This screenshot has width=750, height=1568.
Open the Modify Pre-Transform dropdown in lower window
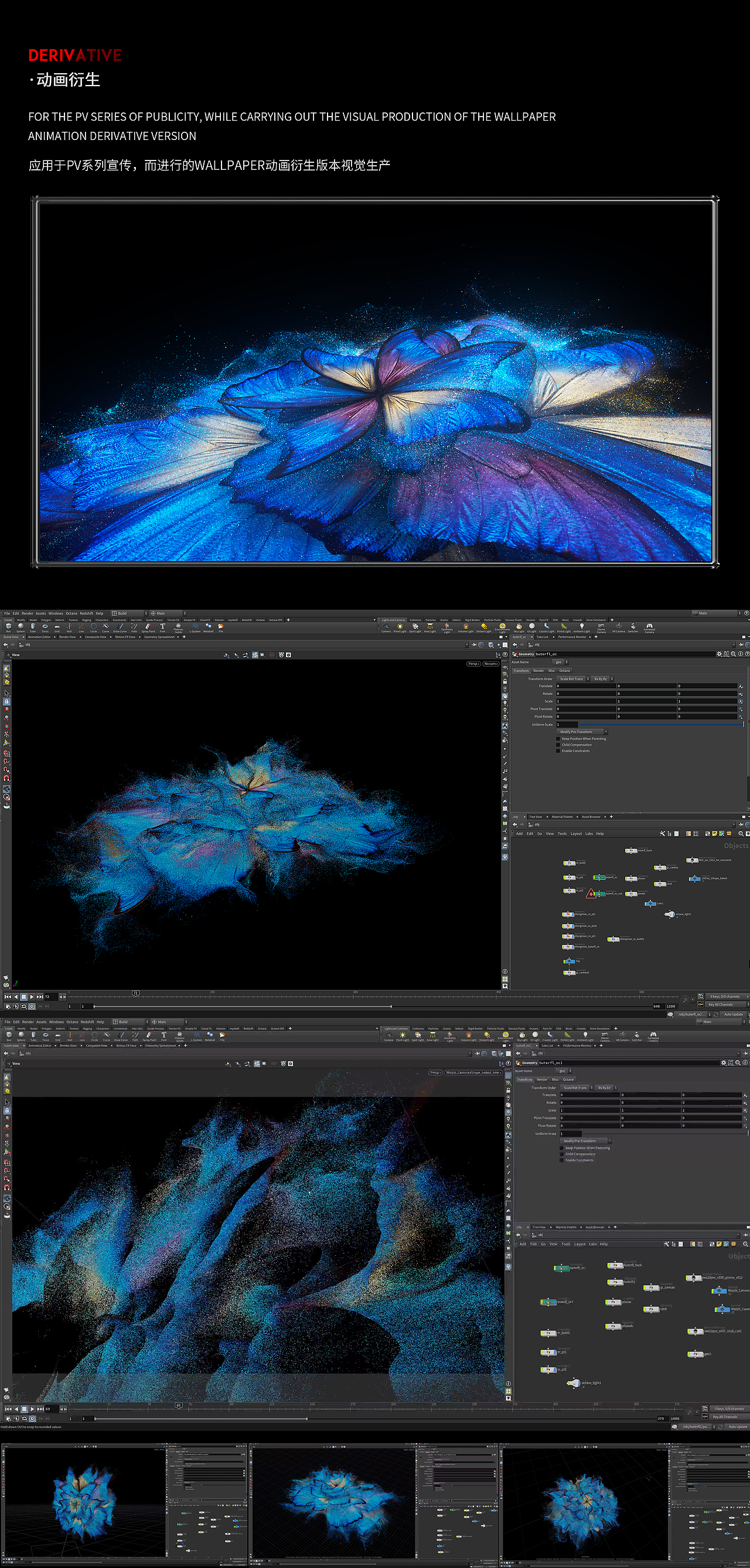587,1142
